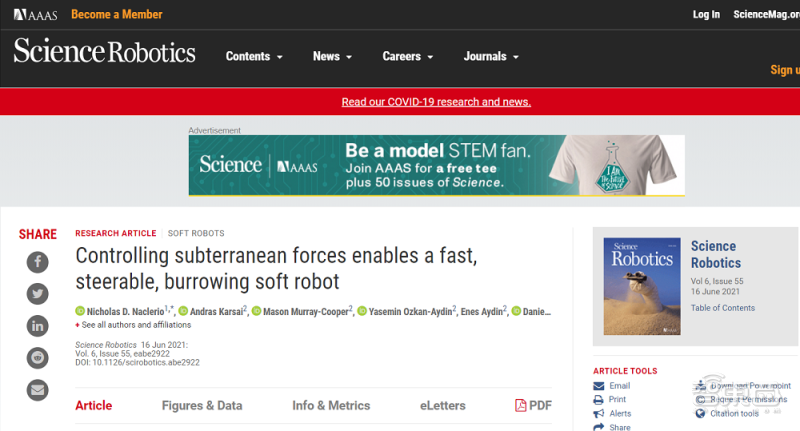Click the Science Robotics issue title link
The height and width of the screenshot is (431, 800).
[716, 255]
